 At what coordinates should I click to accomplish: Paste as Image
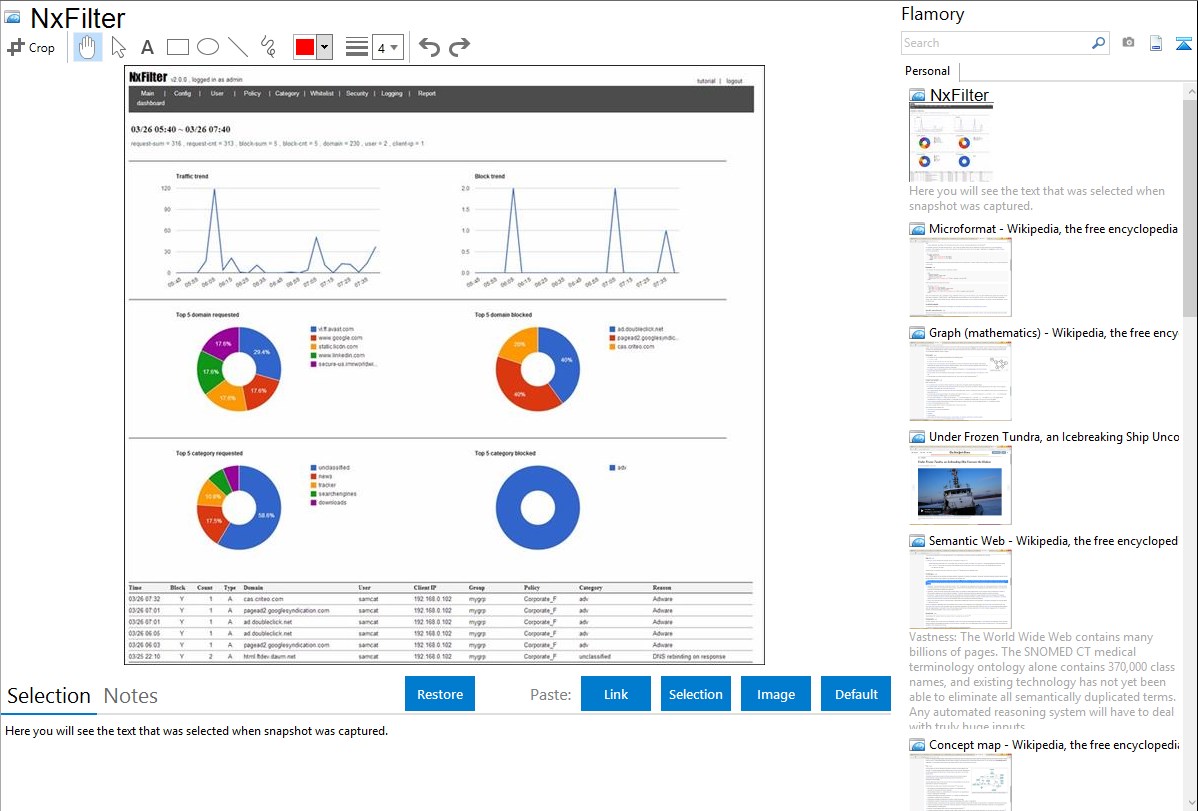click(776, 694)
